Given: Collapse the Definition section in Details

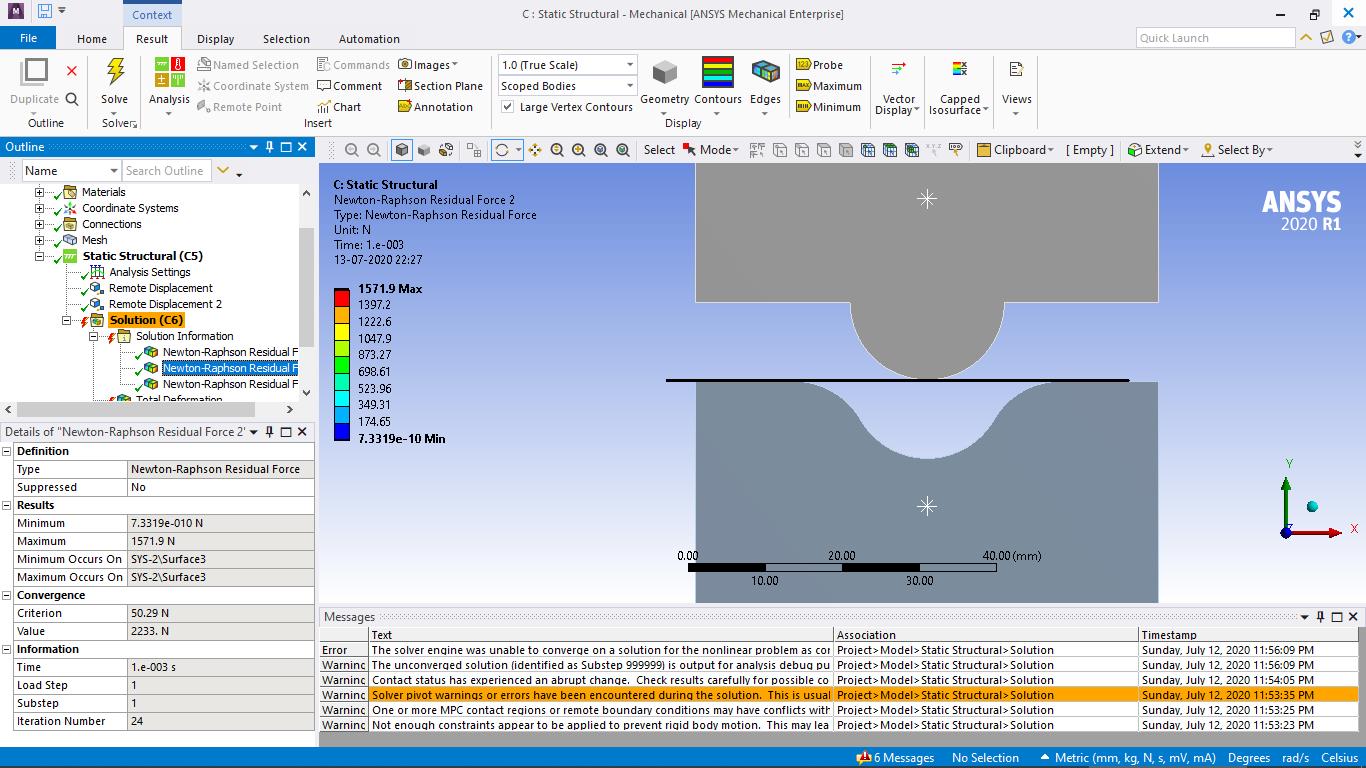Looking at the screenshot, I should pyautogui.click(x=6, y=451).
